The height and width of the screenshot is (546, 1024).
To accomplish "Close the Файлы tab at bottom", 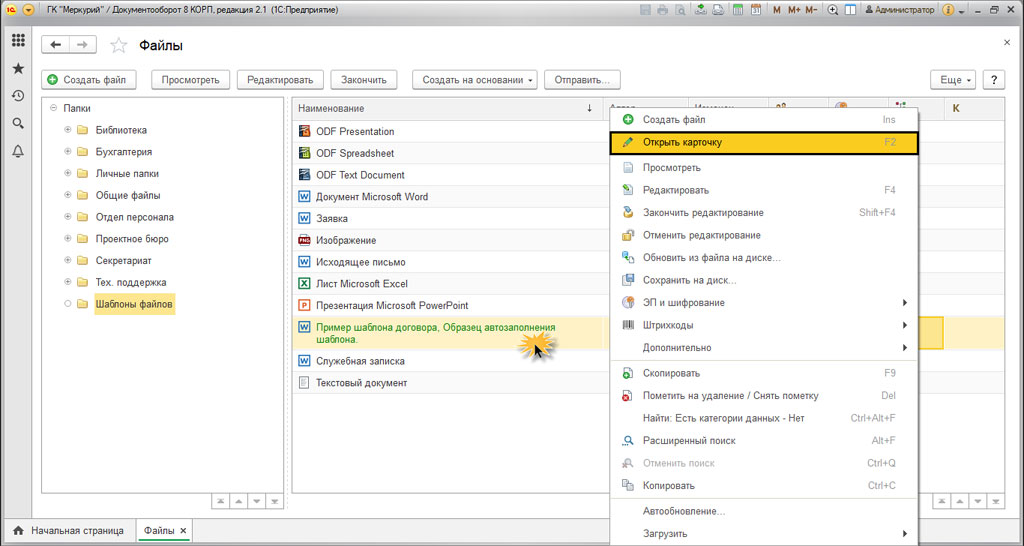I will pyautogui.click(x=183, y=530).
